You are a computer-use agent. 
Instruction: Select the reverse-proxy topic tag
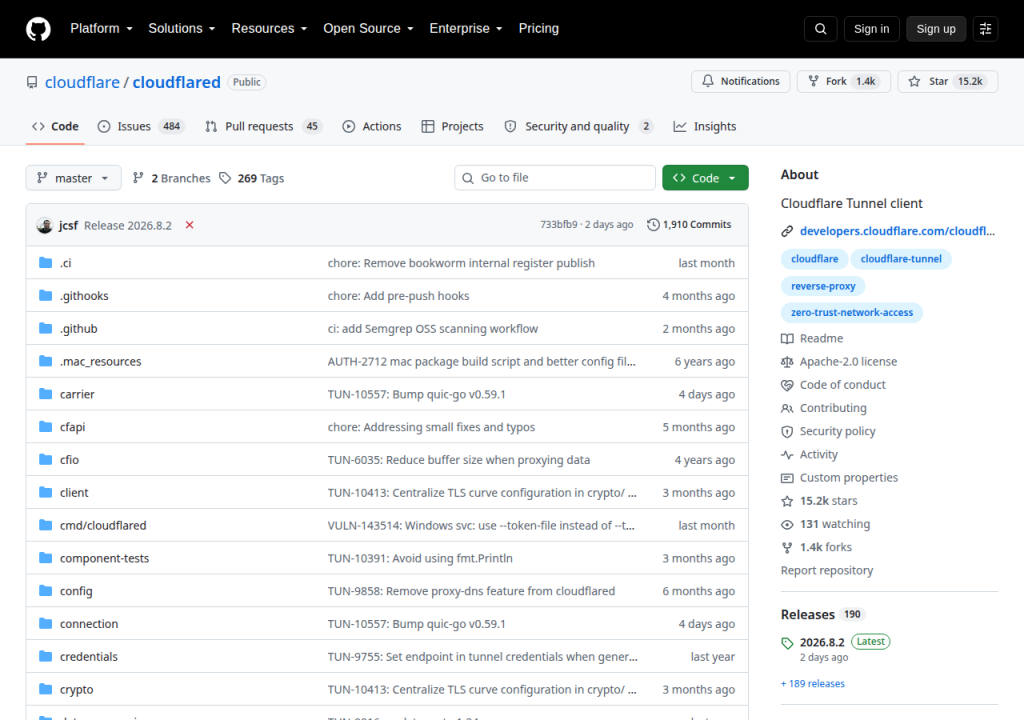click(823, 286)
